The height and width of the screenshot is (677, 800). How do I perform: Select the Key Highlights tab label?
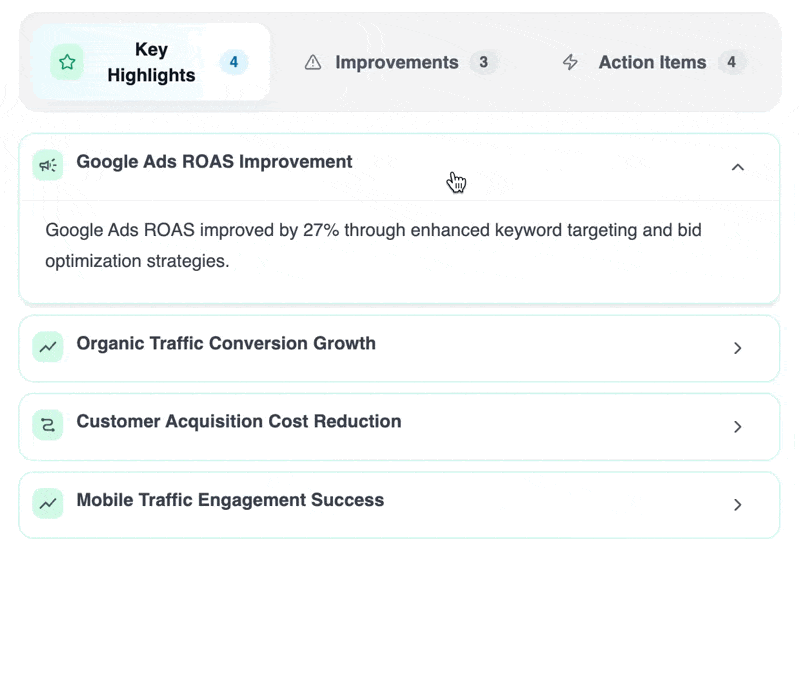coord(151,62)
